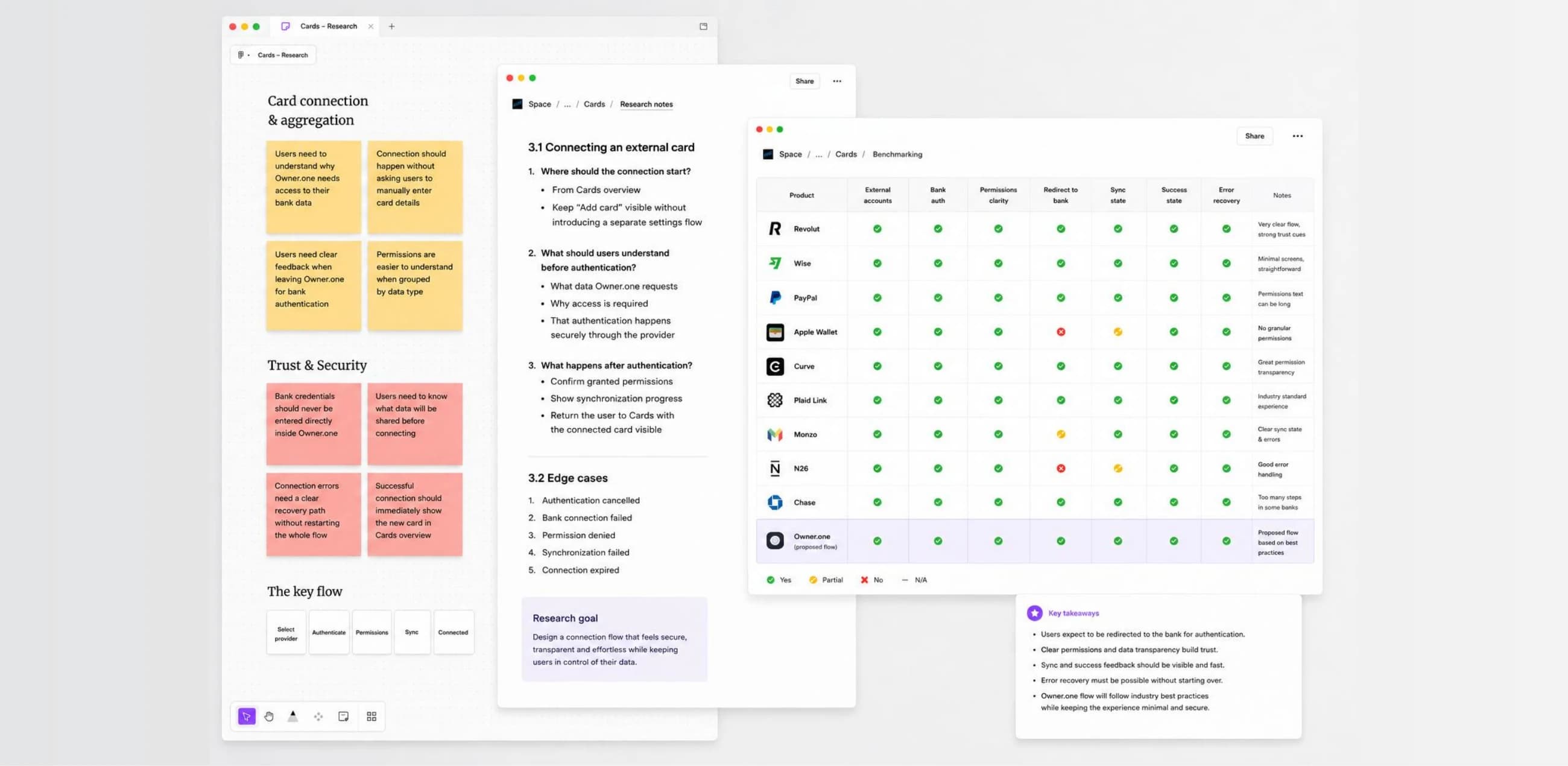The height and width of the screenshot is (766, 1568).
Task: Click Benchmarking breadcrumb item
Action: click(x=897, y=154)
